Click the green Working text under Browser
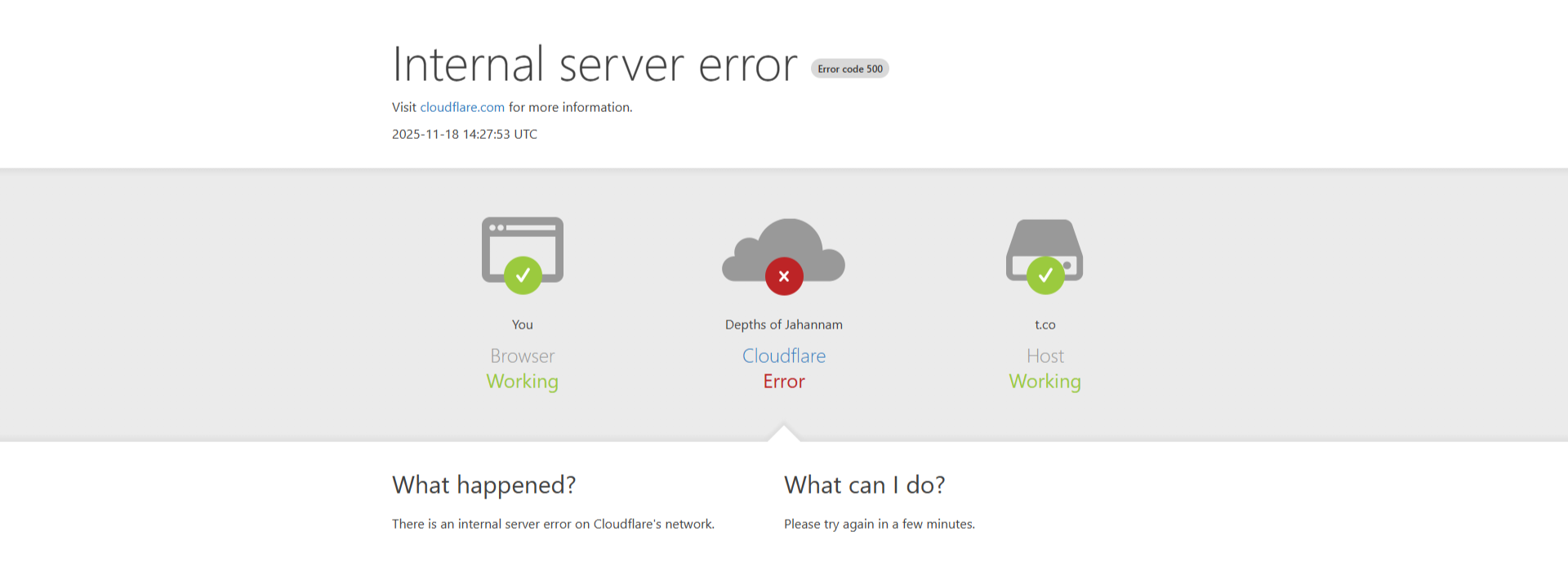The image size is (1568, 572). tap(523, 382)
